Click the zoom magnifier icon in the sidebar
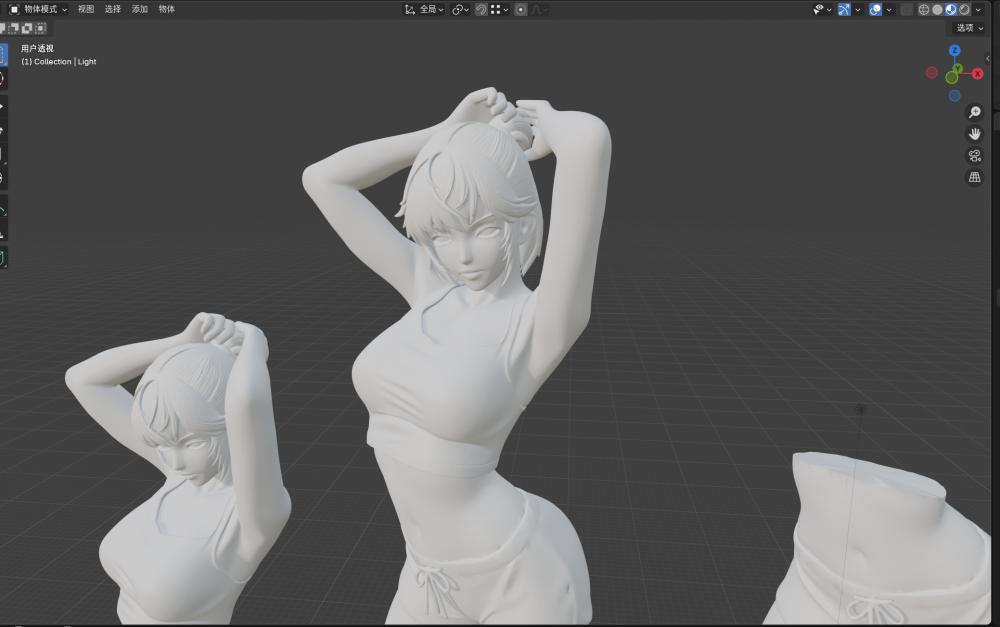Screen dimensions: 1000x627 [975, 111]
